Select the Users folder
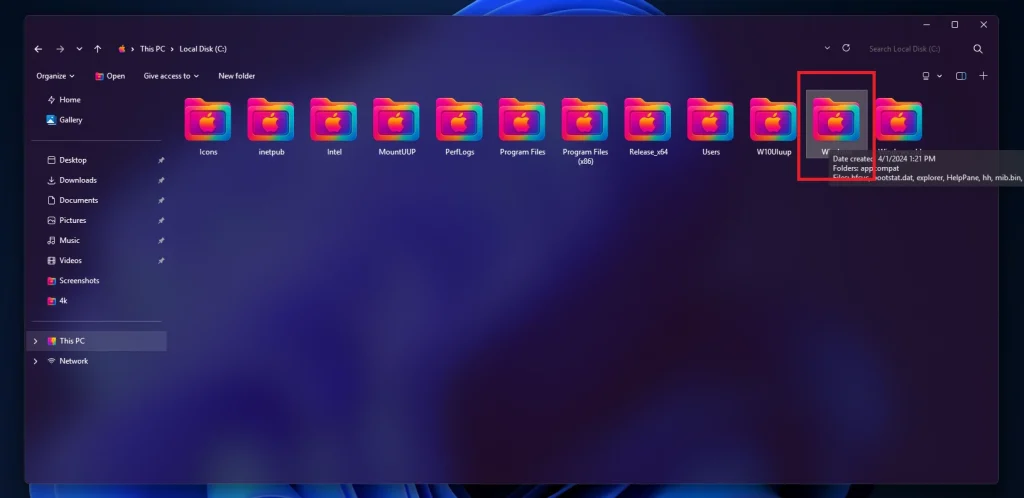1024x498 pixels. tap(711, 127)
